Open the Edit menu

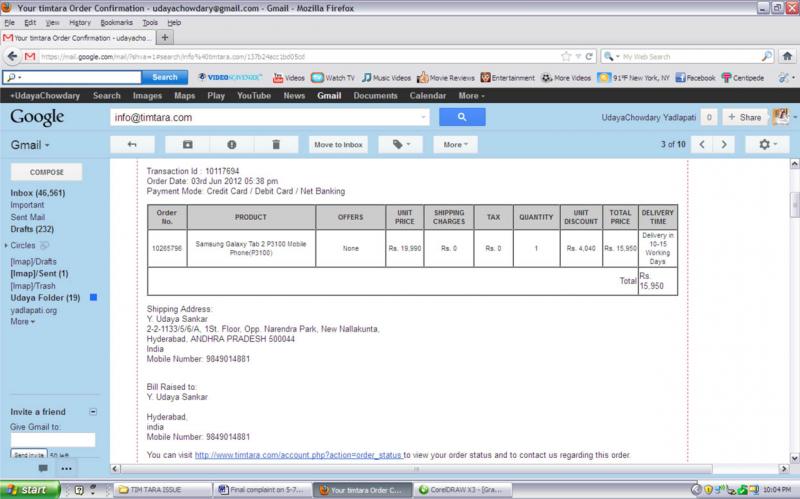pyautogui.click(x=30, y=23)
